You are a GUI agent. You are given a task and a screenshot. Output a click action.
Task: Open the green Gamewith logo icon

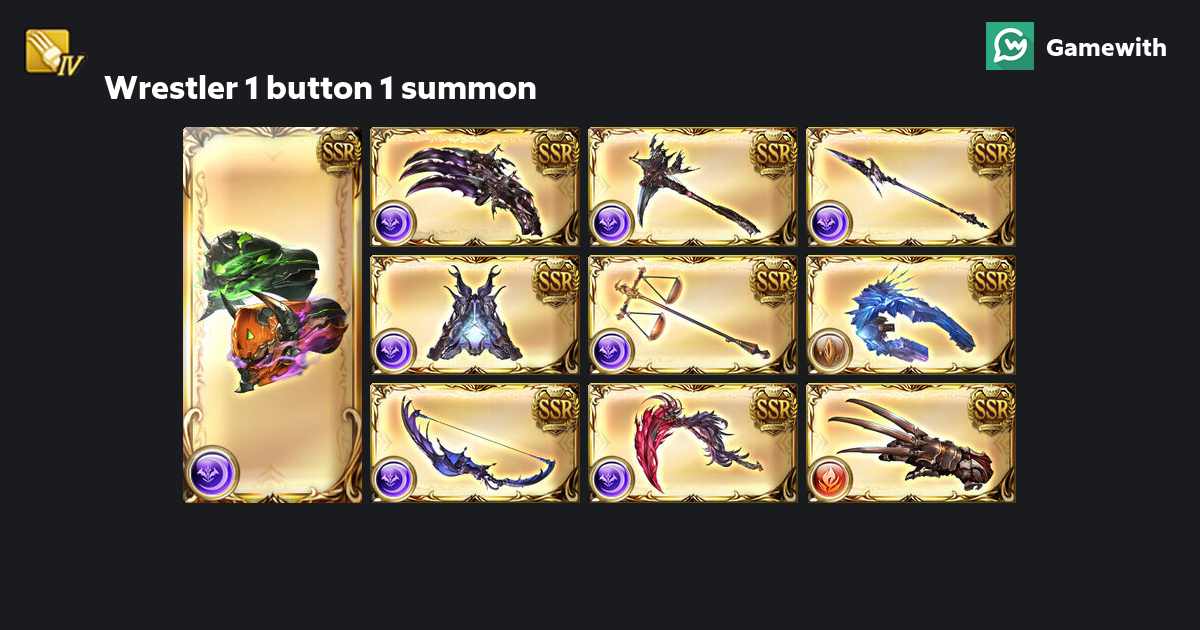point(1010,46)
